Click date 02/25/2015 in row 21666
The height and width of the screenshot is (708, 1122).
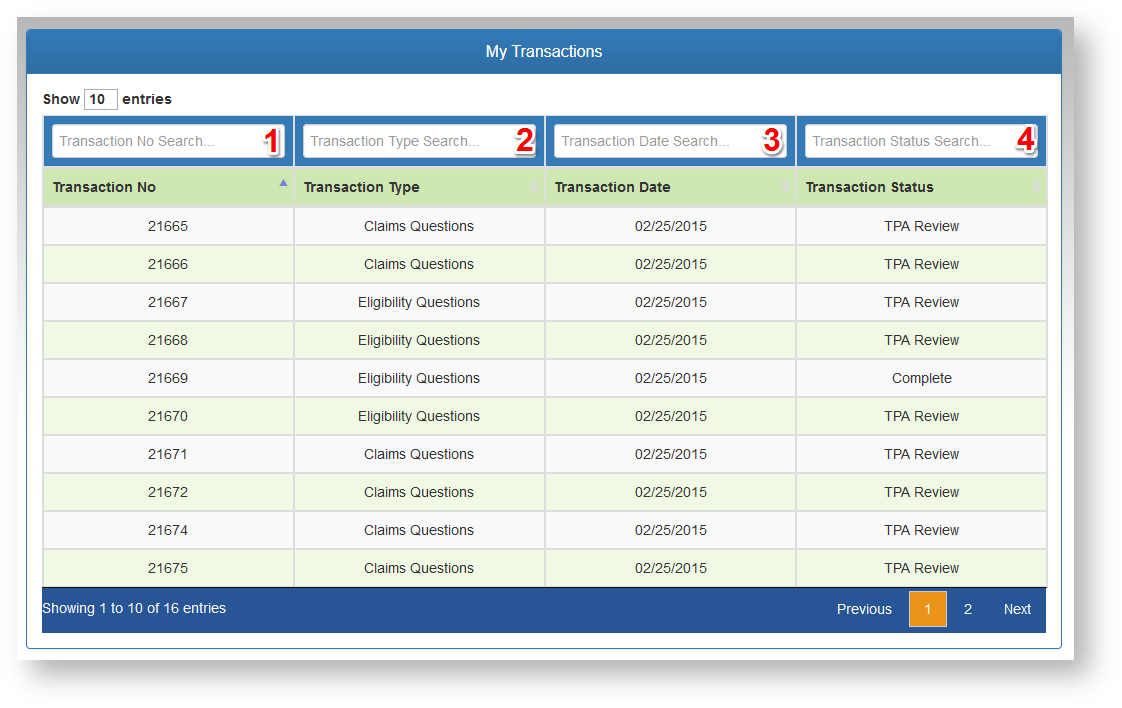click(x=670, y=264)
